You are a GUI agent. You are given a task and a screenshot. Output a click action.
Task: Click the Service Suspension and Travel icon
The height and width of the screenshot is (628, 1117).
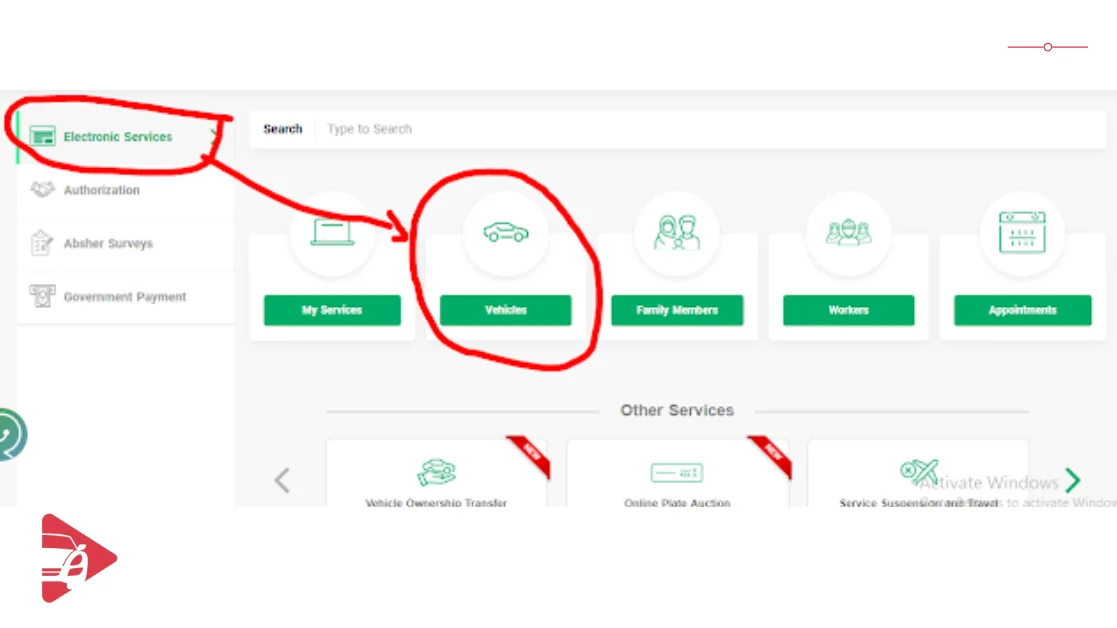[917, 472]
